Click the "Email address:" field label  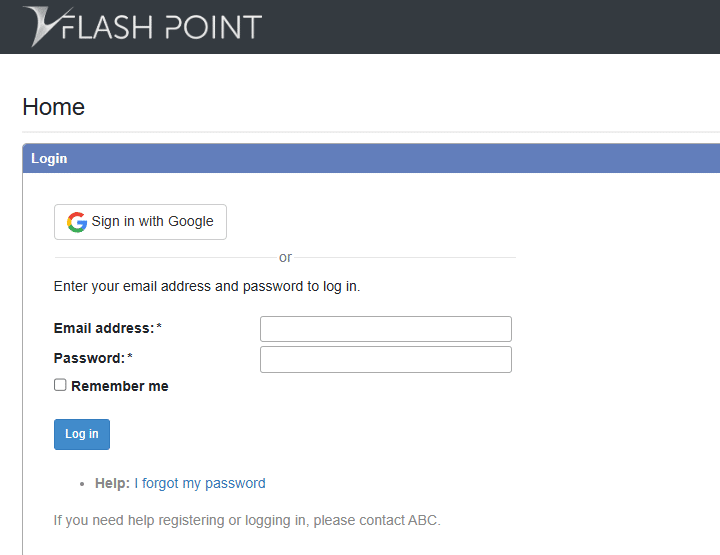tap(103, 328)
